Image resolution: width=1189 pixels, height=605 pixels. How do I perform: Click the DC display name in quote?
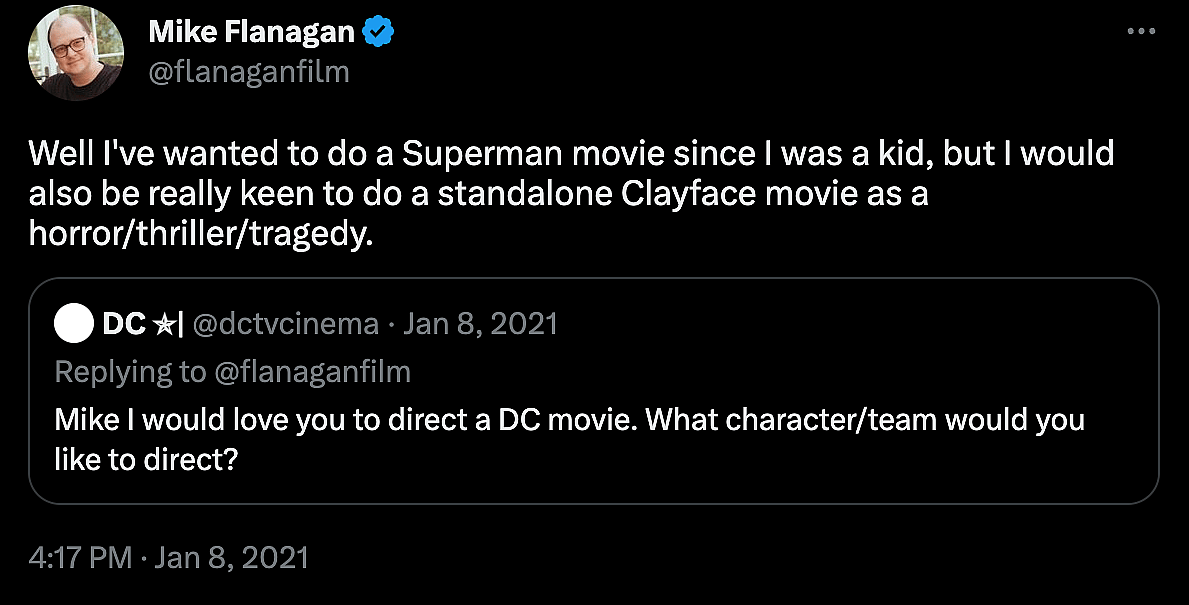123,324
